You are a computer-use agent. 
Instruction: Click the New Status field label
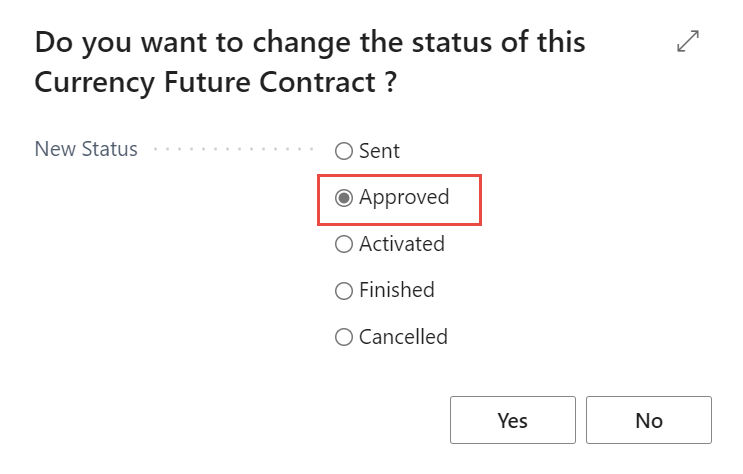[86, 150]
